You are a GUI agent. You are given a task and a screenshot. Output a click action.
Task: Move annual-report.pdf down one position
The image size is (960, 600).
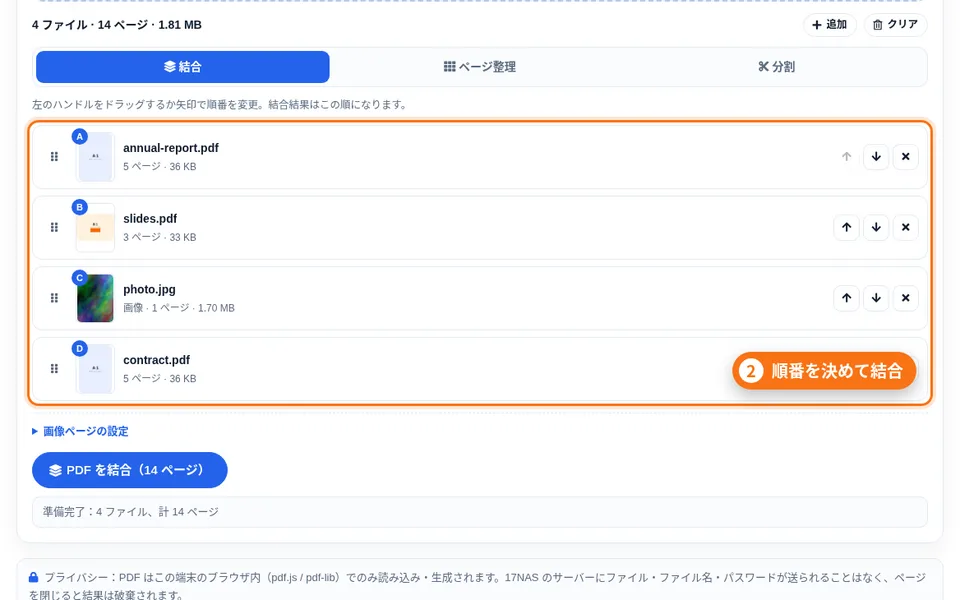(876, 157)
